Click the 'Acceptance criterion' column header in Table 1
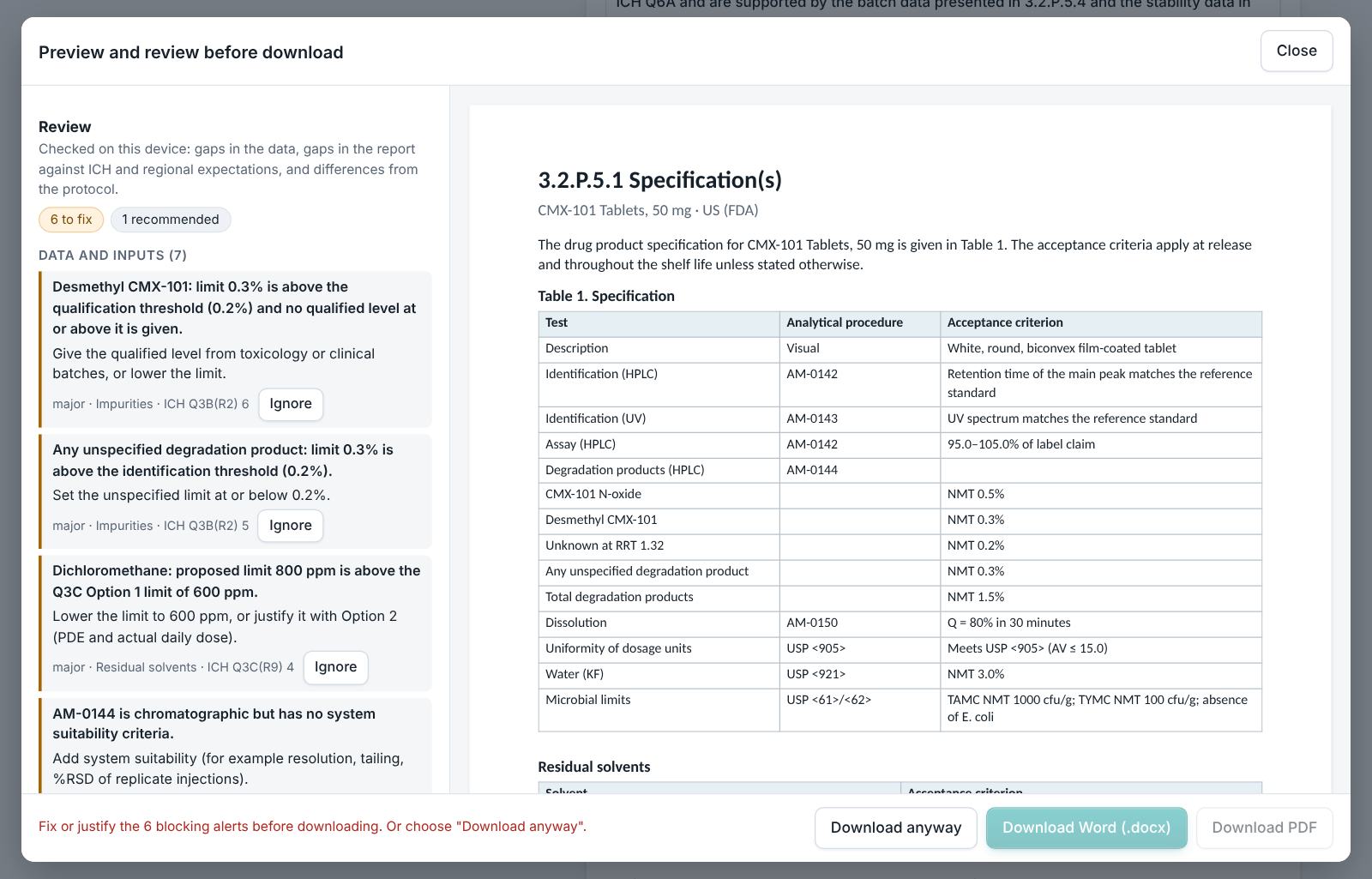Image resolution: width=1372 pixels, height=879 pixels. [1101, 323]
